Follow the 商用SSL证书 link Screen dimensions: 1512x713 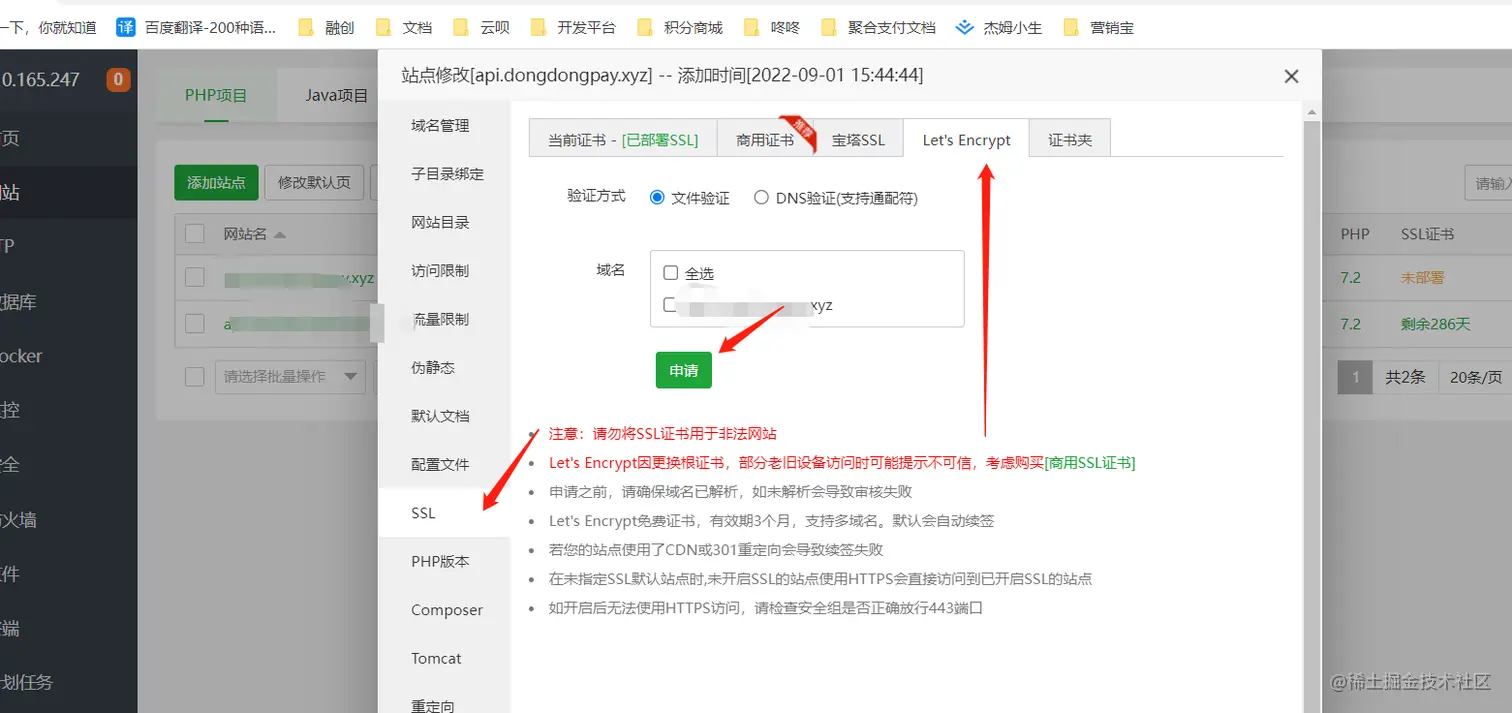[1090, 463]
